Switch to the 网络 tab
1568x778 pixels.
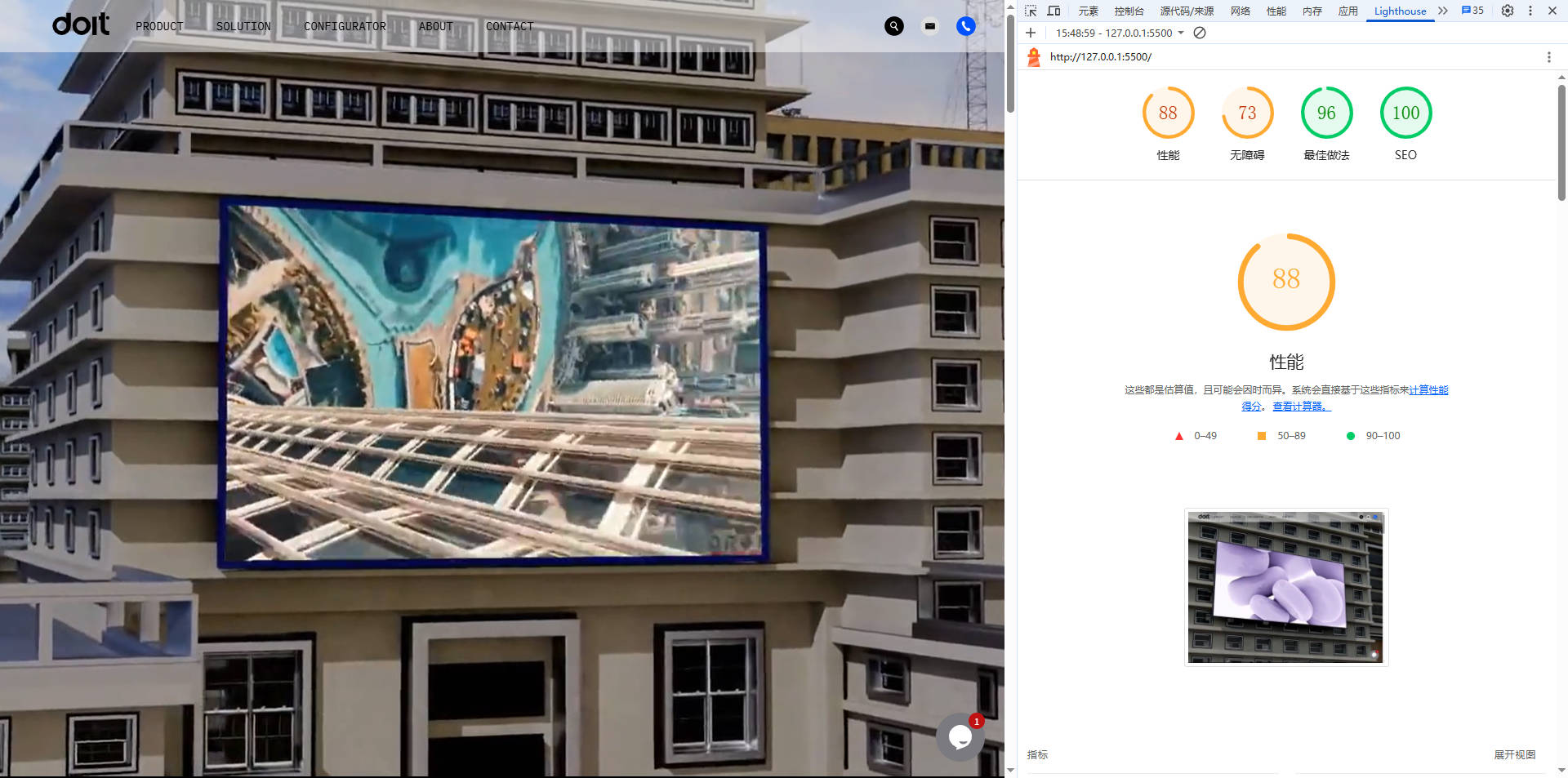[1241, 11]
